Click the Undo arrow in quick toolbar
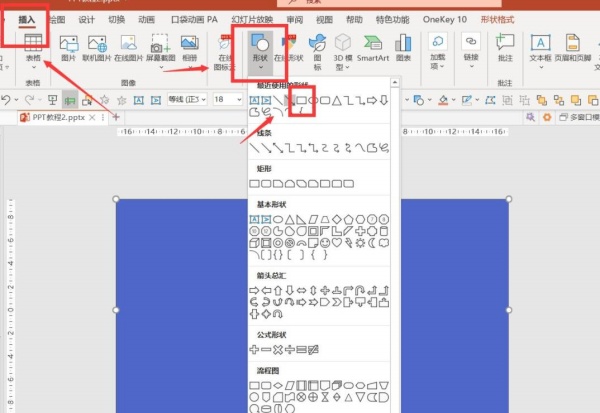The width and height of the screenshot is (600, 413). (x=6, y=100)
